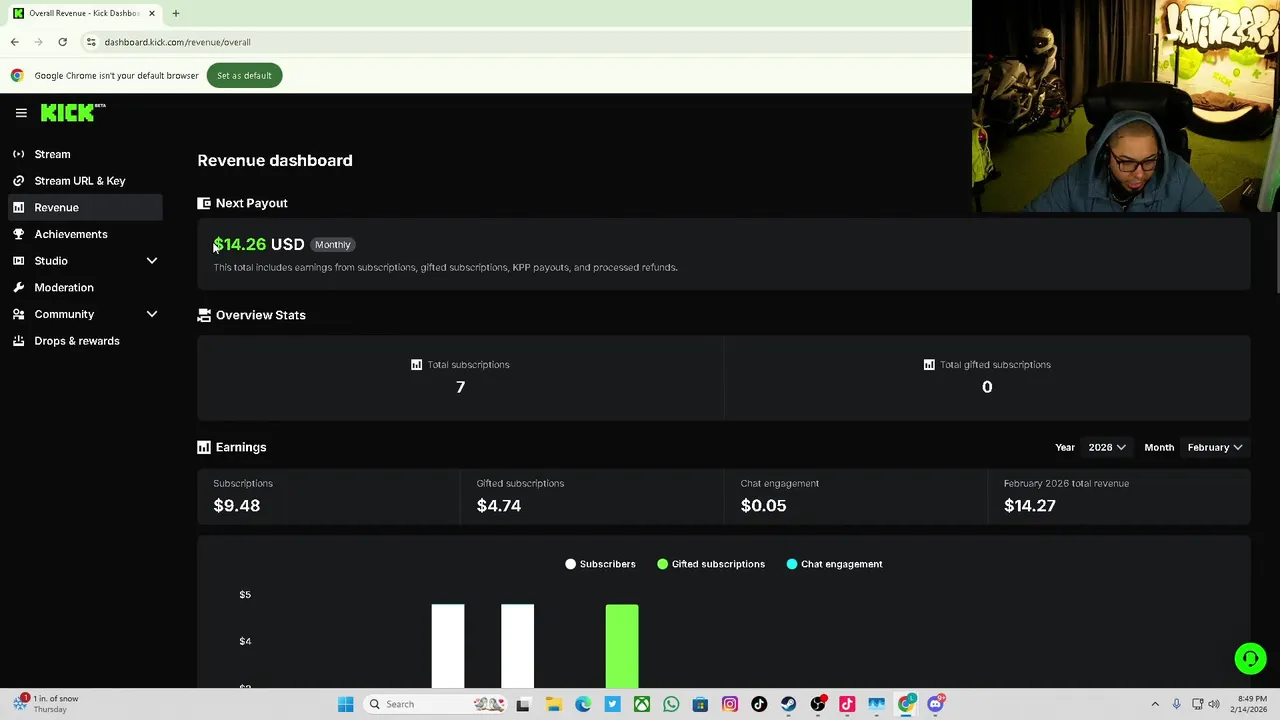Click the Chat engagement value $0.05
This screenshot has height=720, width=1280.
click(763, 506)
